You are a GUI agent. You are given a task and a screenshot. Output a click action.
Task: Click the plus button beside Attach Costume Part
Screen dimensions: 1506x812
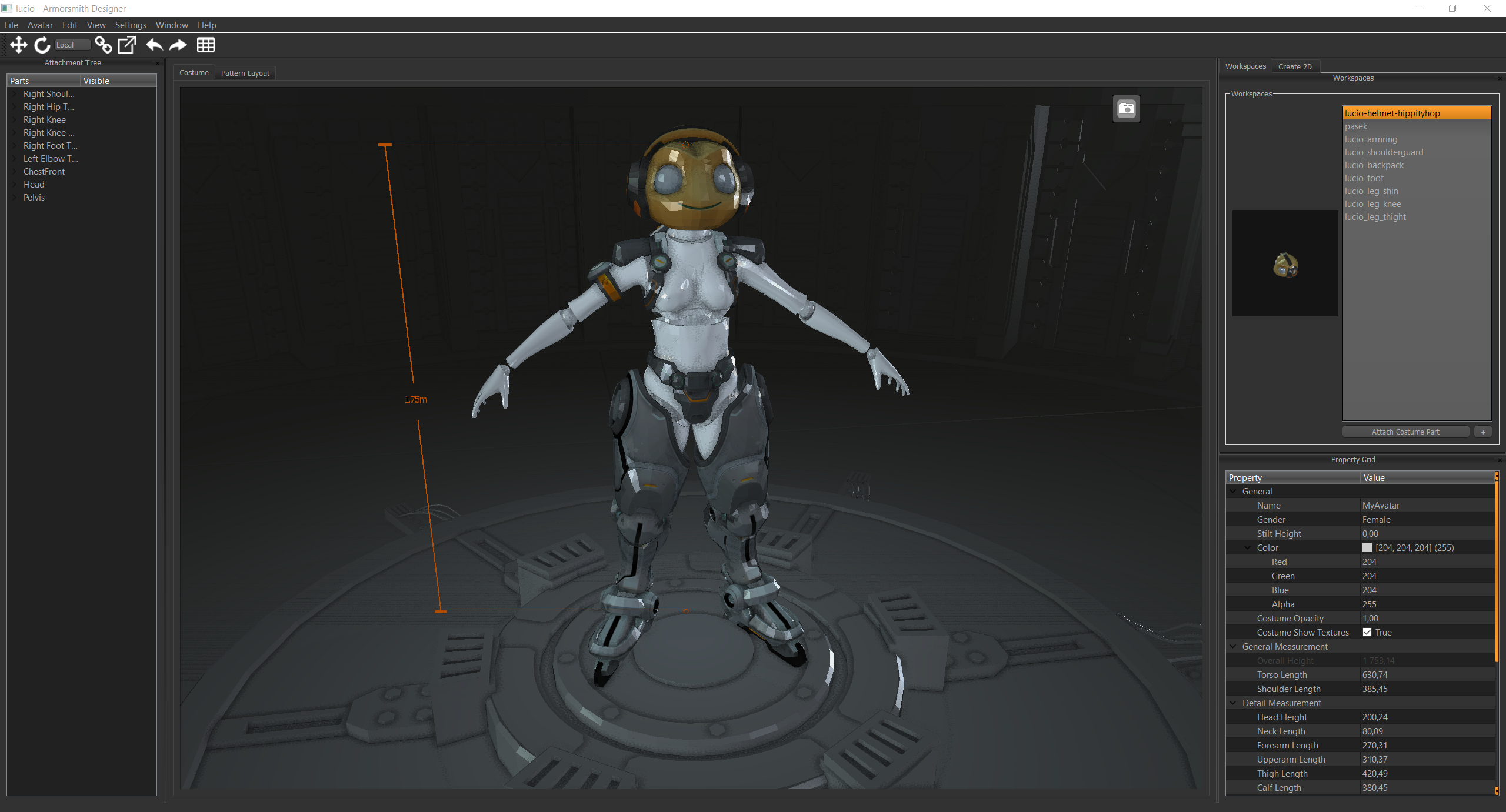tap(1483, 432)
